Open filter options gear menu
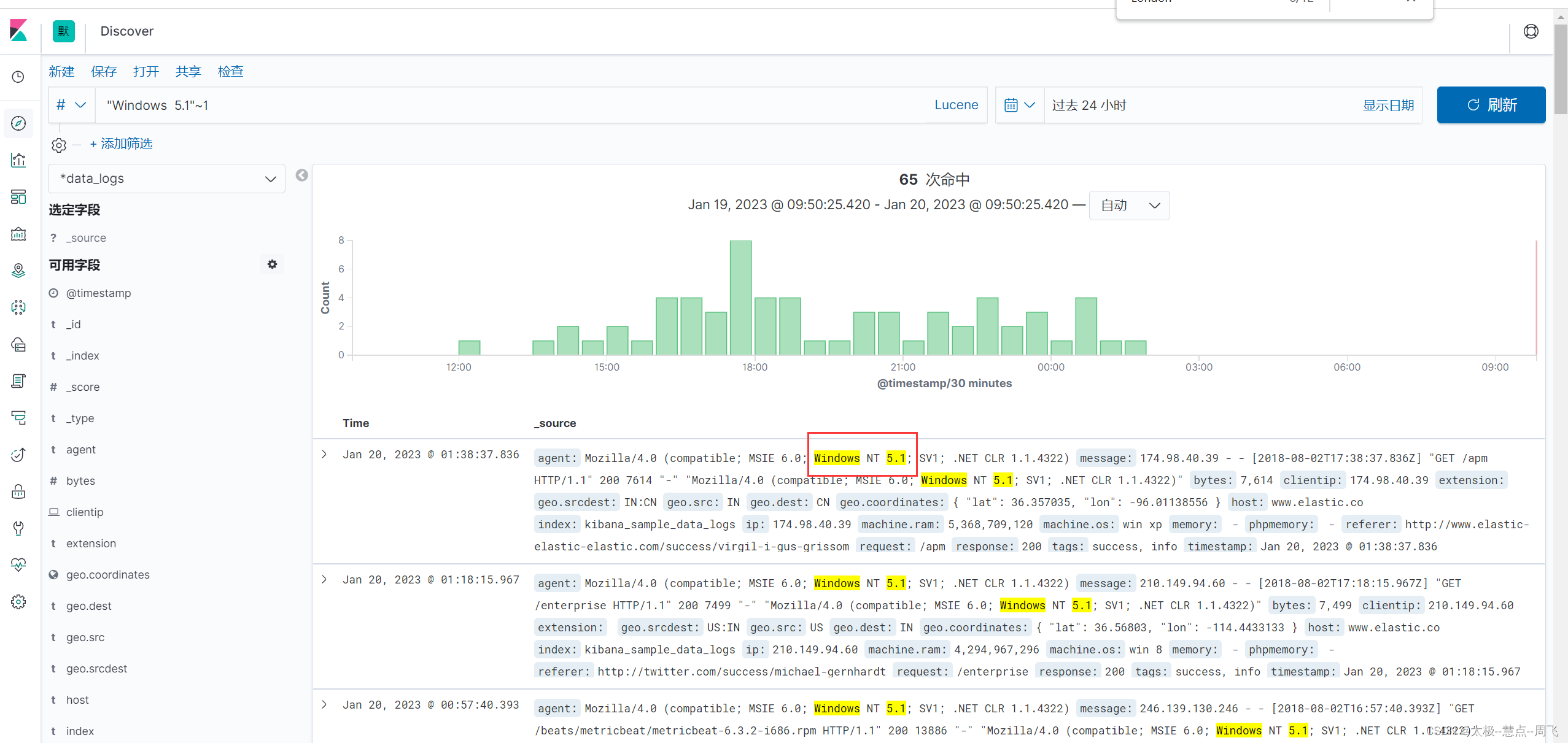This screenshot has height=743, width=1568. tap(59, 145)
